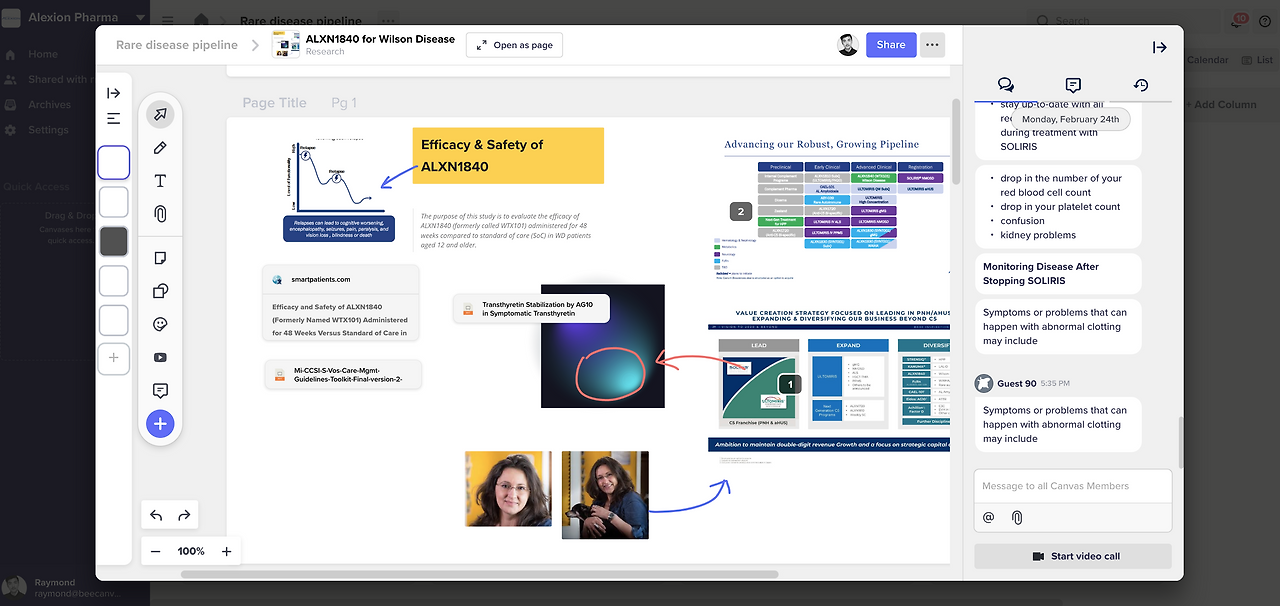The image size is (1280, 606).
Task: Start video call
Action: point(1073,556)
